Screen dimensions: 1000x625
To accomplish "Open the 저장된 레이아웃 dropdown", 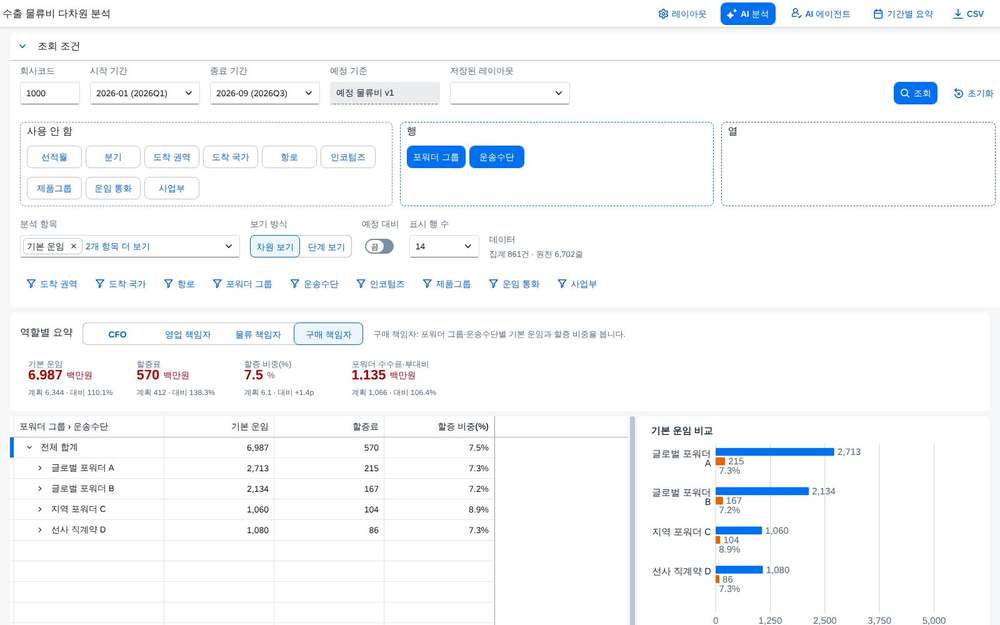I will pos(510,93).
